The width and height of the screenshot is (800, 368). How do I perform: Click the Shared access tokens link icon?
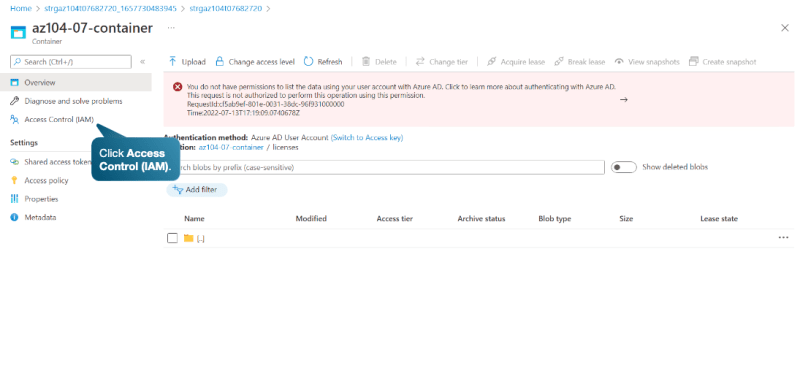coord(14,162)
